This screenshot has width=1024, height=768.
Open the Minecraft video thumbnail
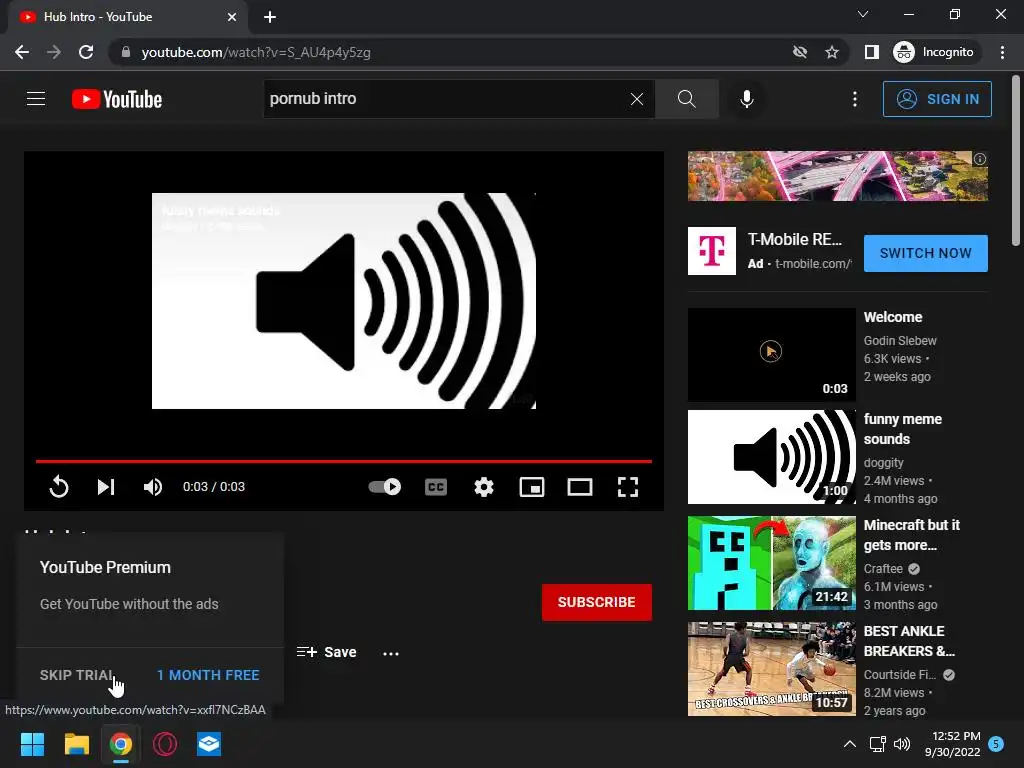pyautogui.click(x=771, y=562)
